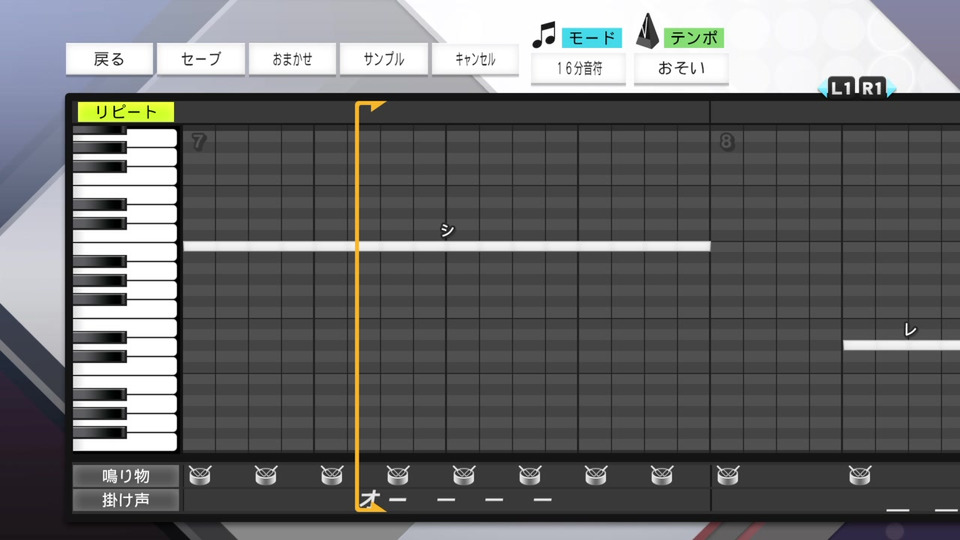
Task: Click the drum icon just left of playhead
Action: pos(332,475)
